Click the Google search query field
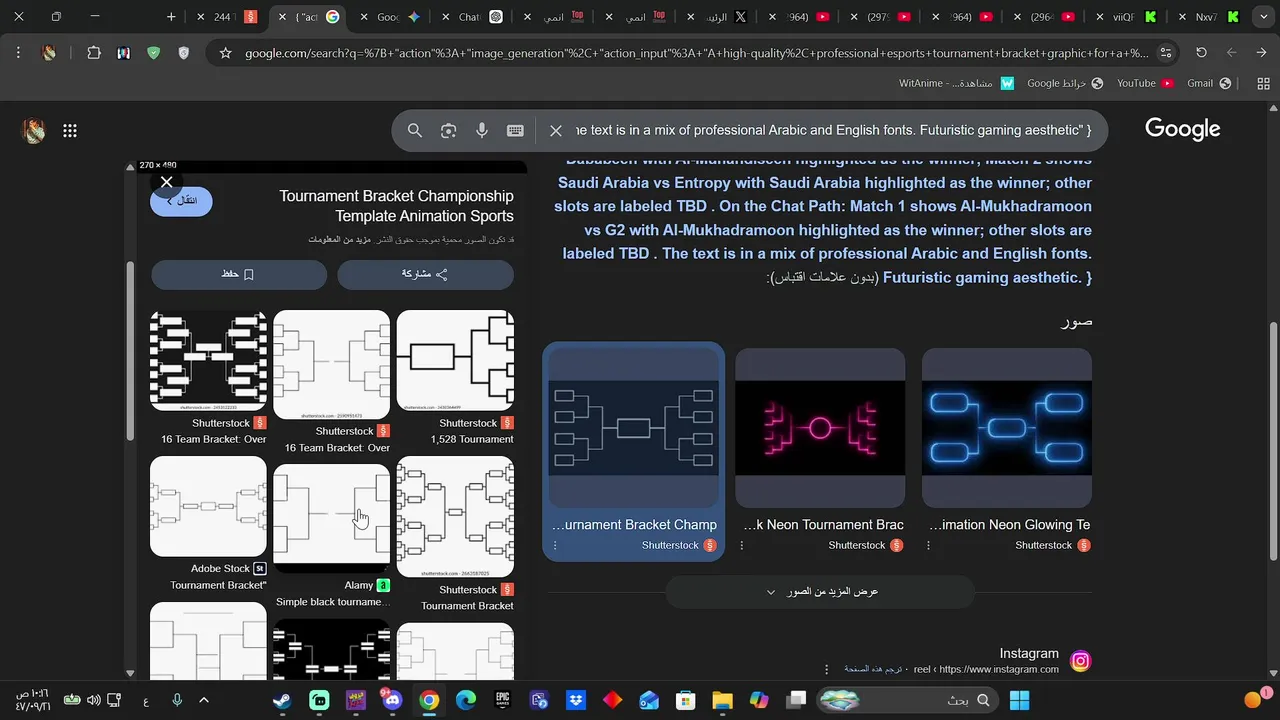This screenshot has width=1280, height=720. click(833, 130)
